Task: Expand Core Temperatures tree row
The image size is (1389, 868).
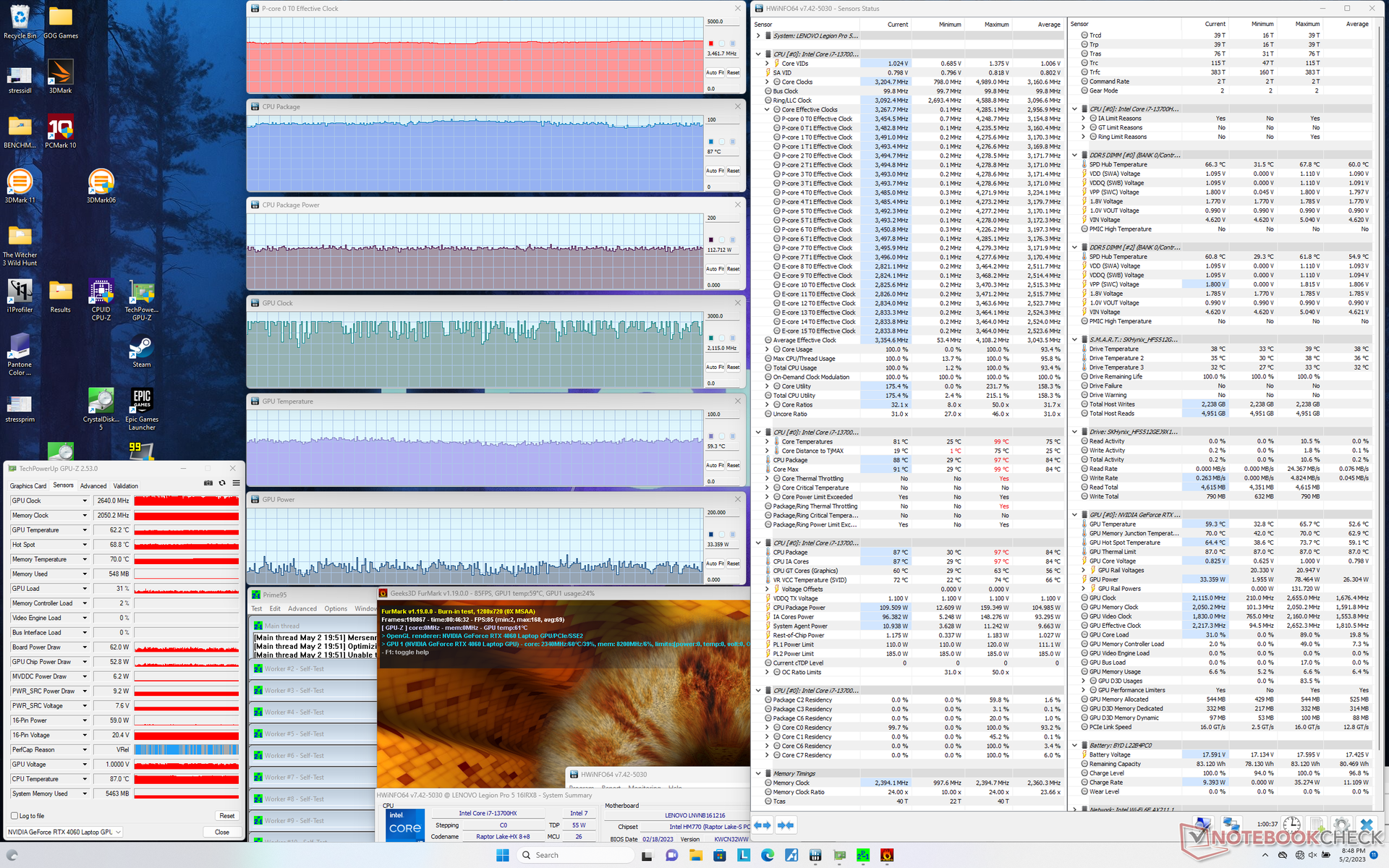Action: click(x=767, y=442)
